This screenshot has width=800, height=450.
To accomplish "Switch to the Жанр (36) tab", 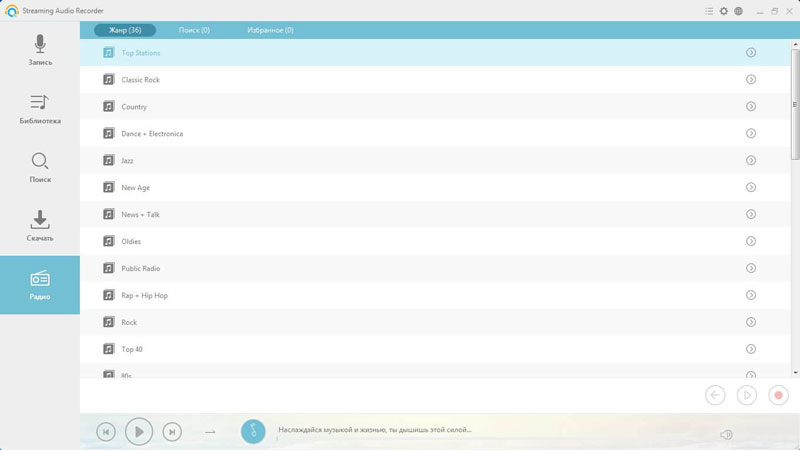I will 125,30.
